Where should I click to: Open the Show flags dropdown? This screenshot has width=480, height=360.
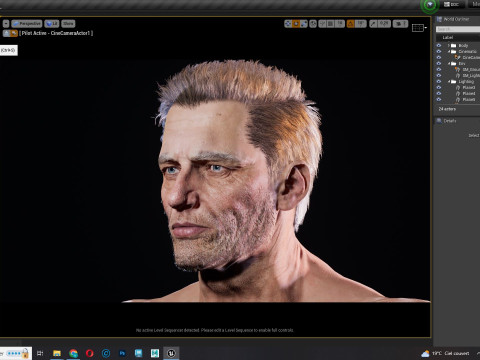[x=68, y=24]
